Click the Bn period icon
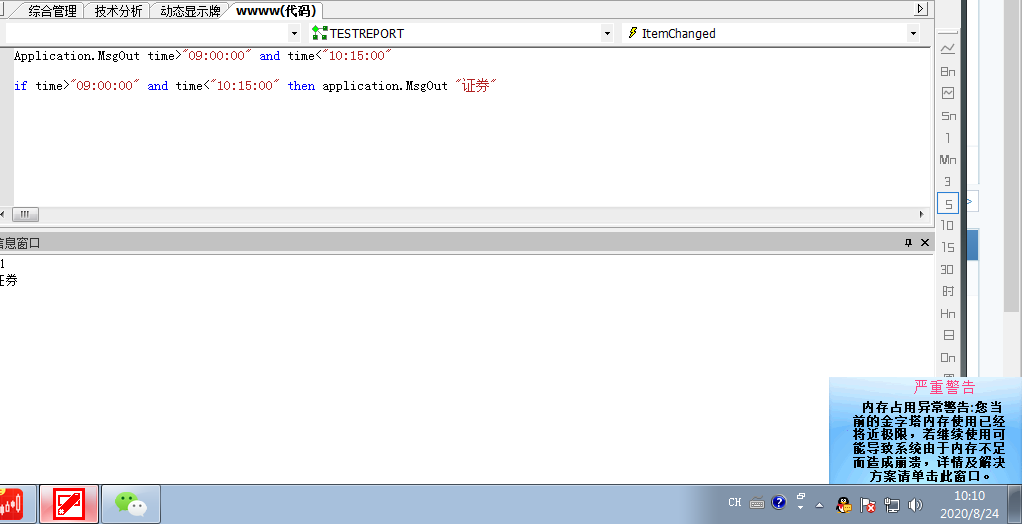 [x=948, y=71]
